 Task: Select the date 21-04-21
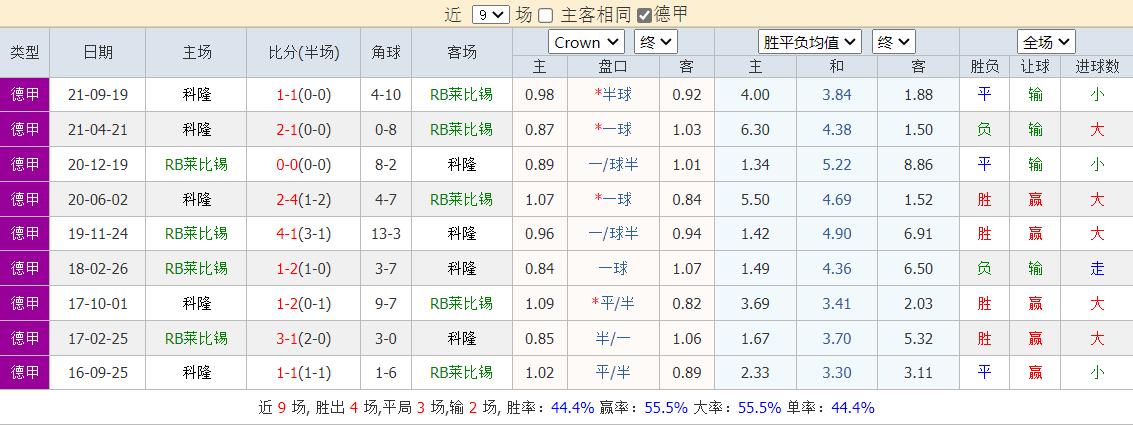coord(98,129)
